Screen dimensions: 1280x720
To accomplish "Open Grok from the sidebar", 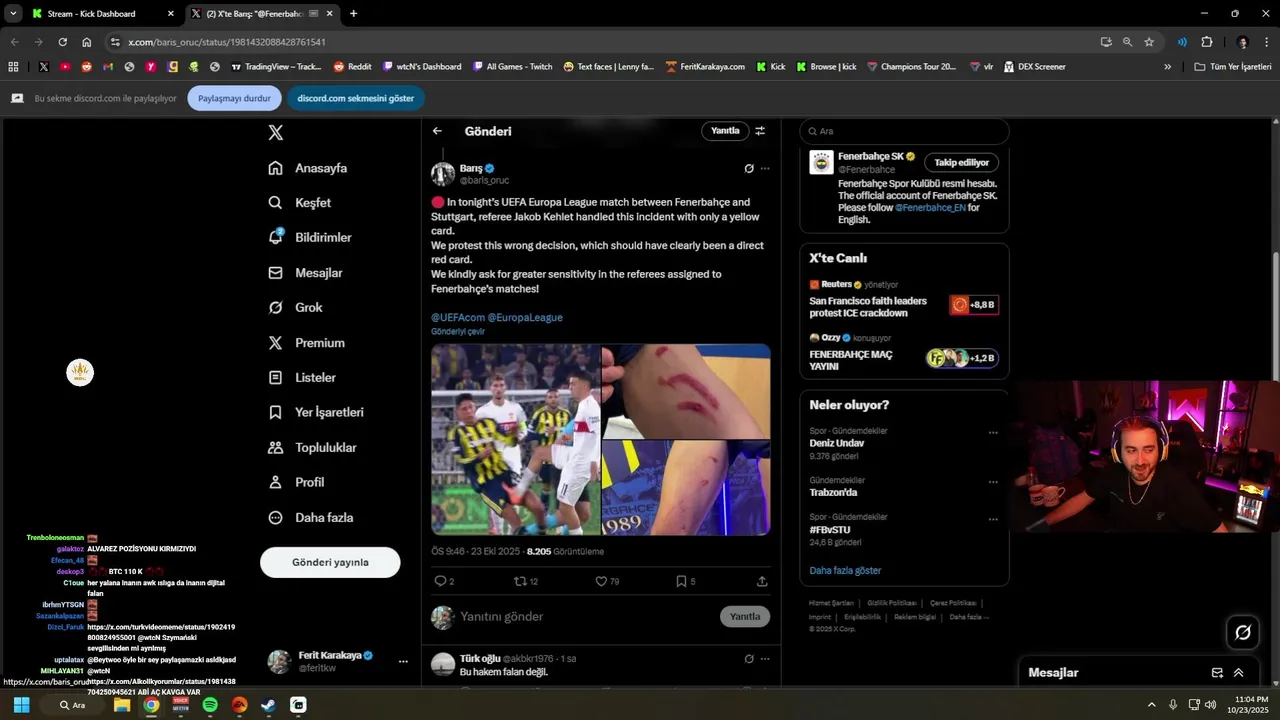I will tap(296, 308).
